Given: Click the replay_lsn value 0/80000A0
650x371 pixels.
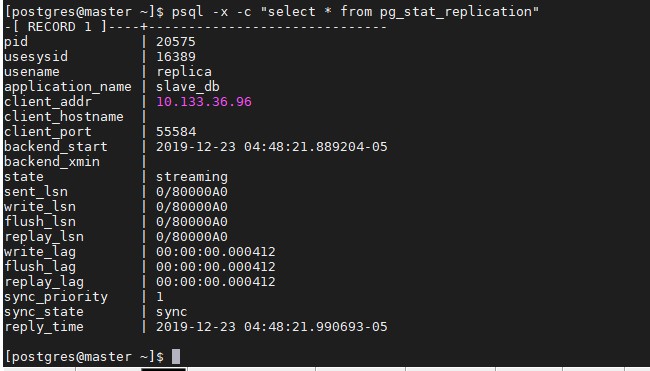Looking at the screenshot, I should coord(192,237).
